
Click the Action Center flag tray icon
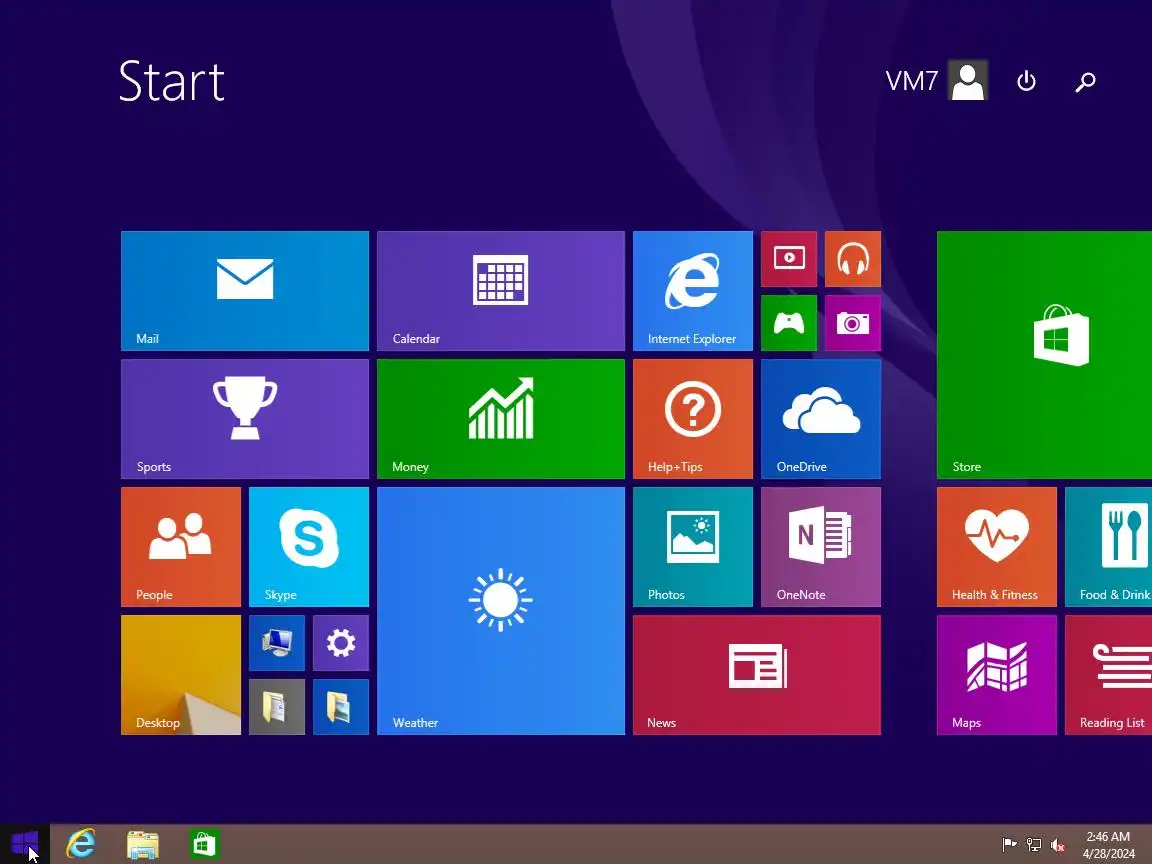coord(1009,845)
